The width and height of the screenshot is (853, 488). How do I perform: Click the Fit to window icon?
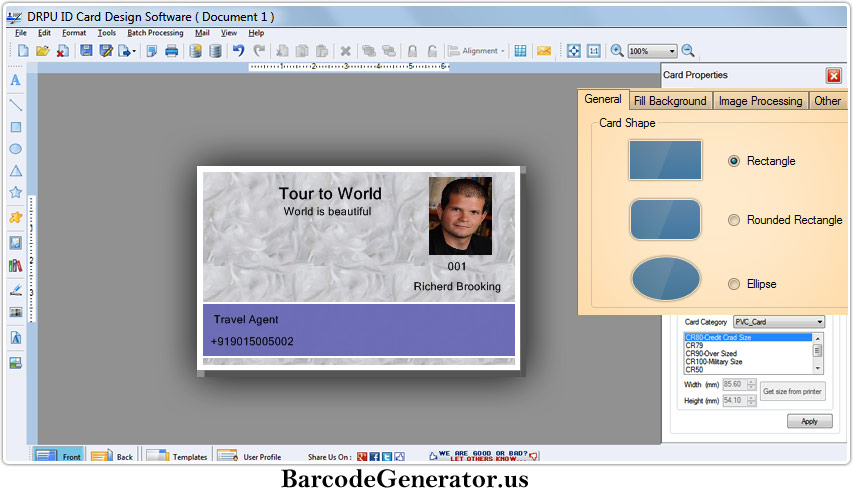coord(574,51)
